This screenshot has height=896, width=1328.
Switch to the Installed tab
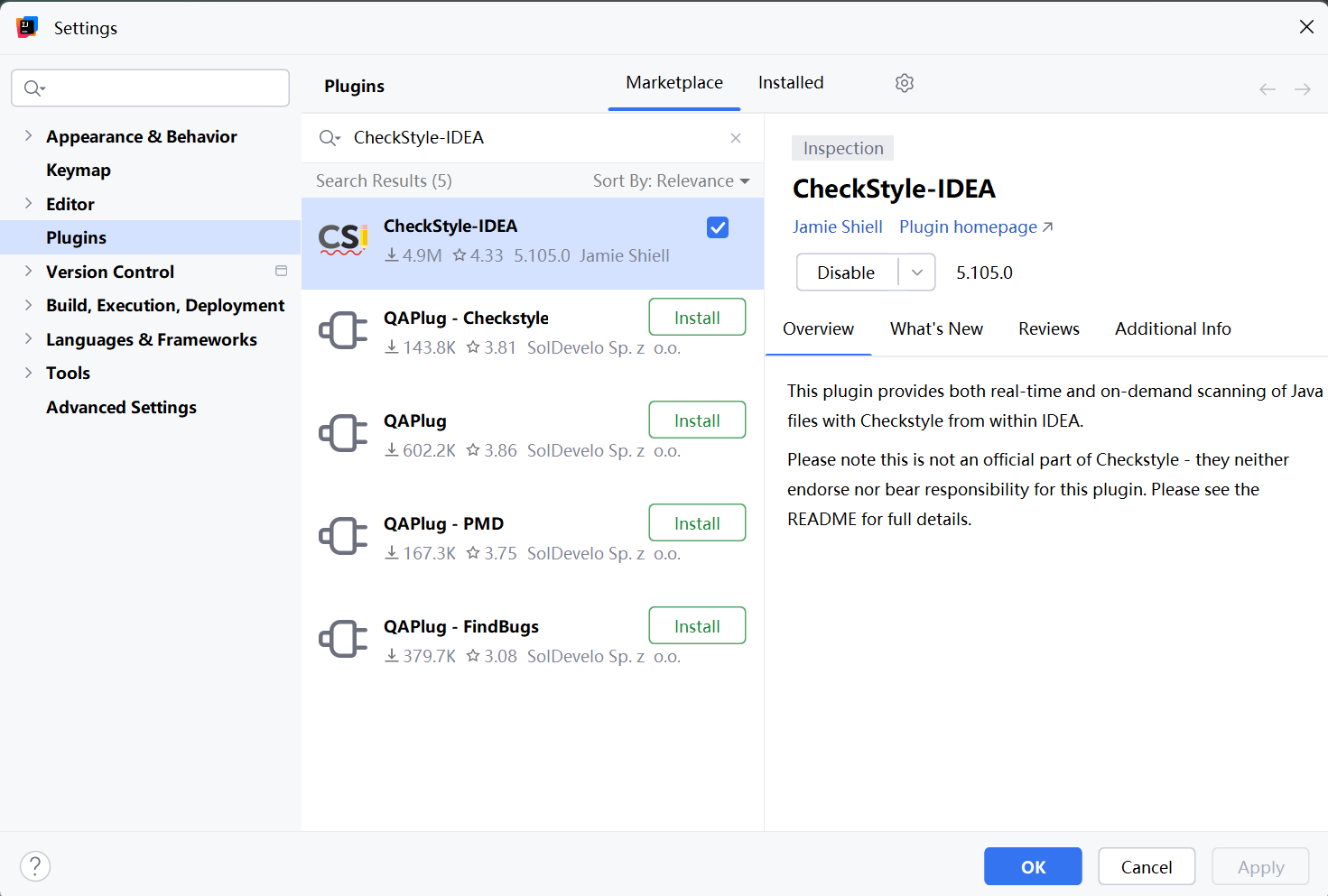[791, 83]
